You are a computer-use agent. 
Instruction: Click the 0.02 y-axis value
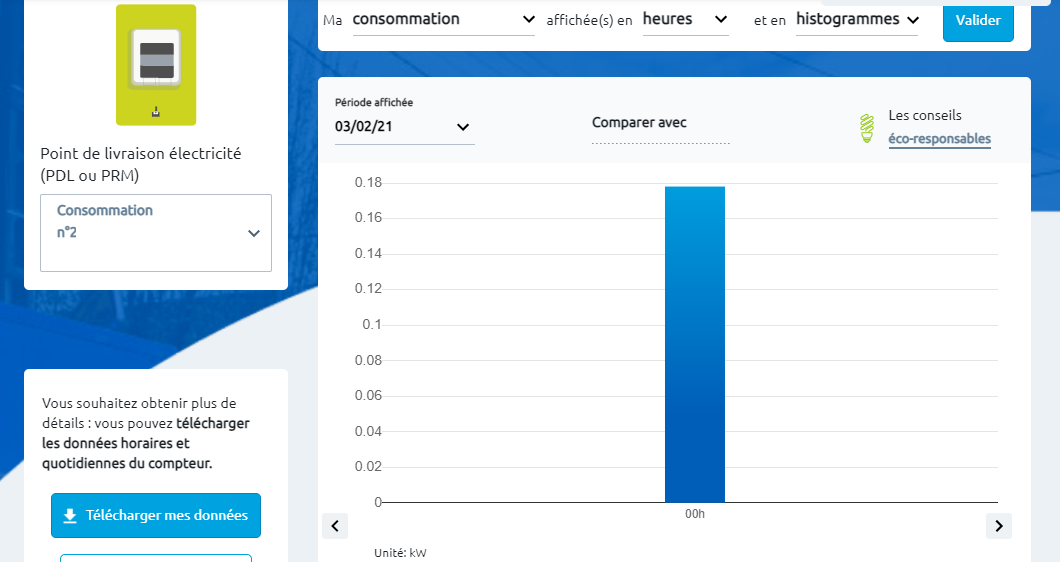pos(368,467)
